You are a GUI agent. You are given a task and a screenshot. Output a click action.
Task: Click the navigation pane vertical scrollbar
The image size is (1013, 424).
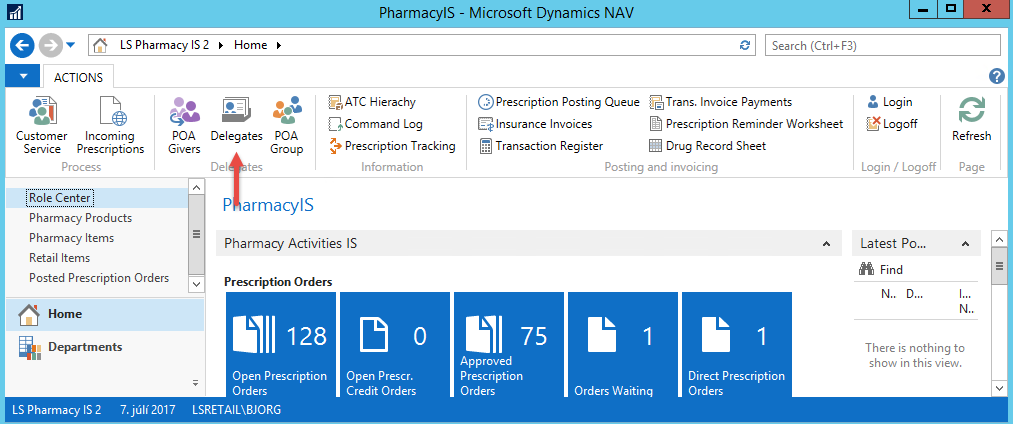196,233
